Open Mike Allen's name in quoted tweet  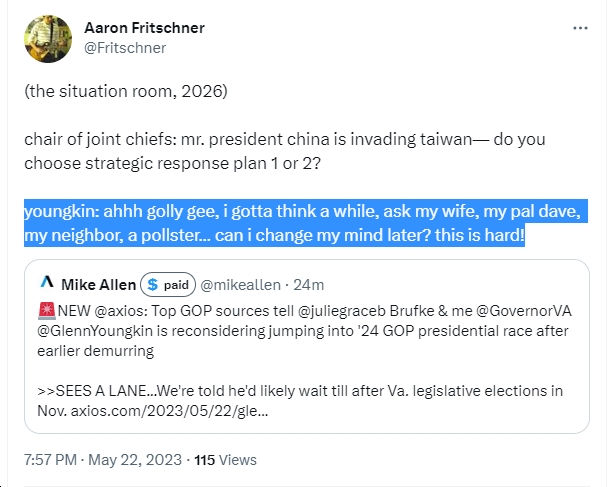(x=98, y=285)
